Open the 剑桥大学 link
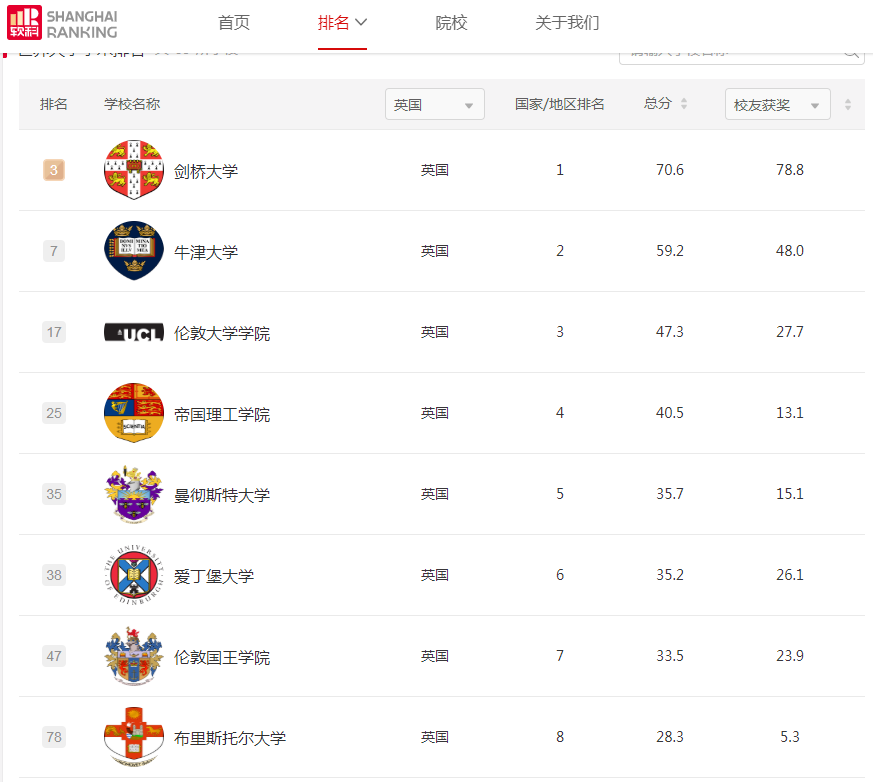The image size is (873, 782). [x=206, y=171]
